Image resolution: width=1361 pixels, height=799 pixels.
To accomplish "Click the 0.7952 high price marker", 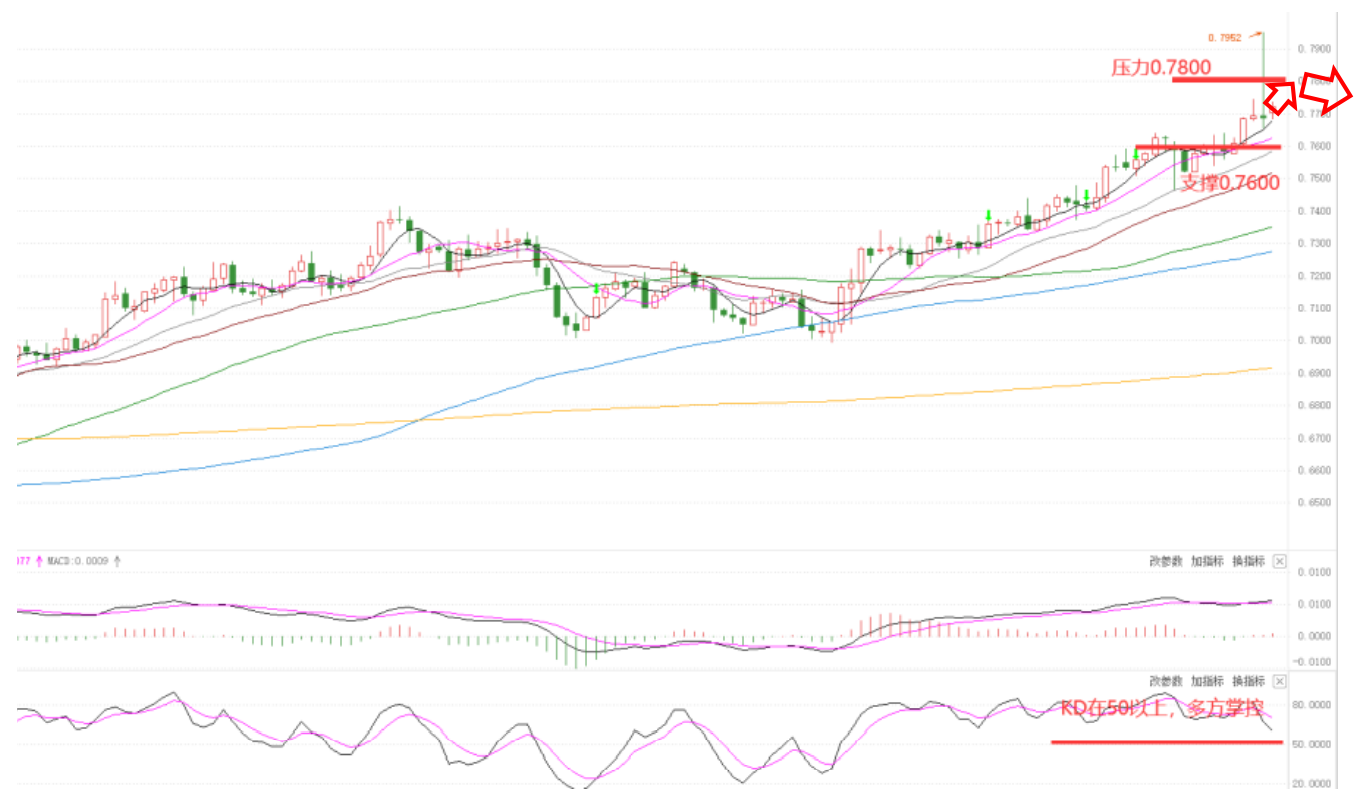I will click(1224, 37).
